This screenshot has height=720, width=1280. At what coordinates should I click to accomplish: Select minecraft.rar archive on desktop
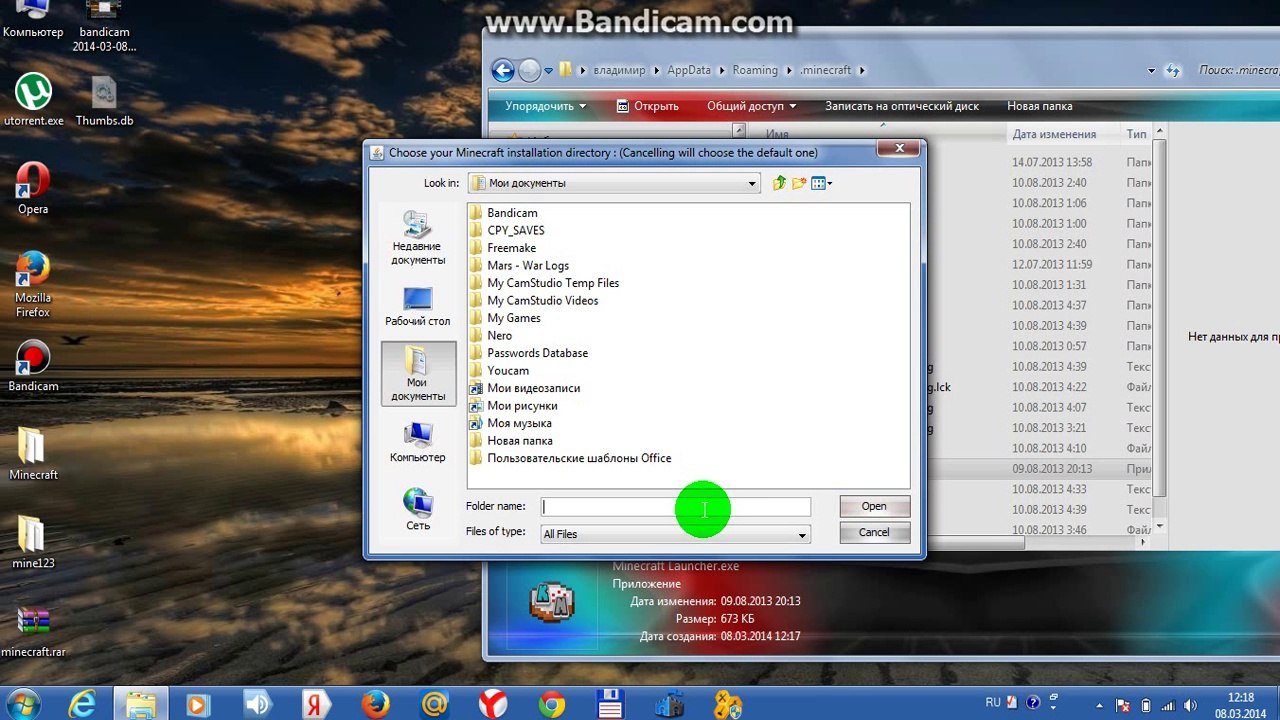click(33, 632)
